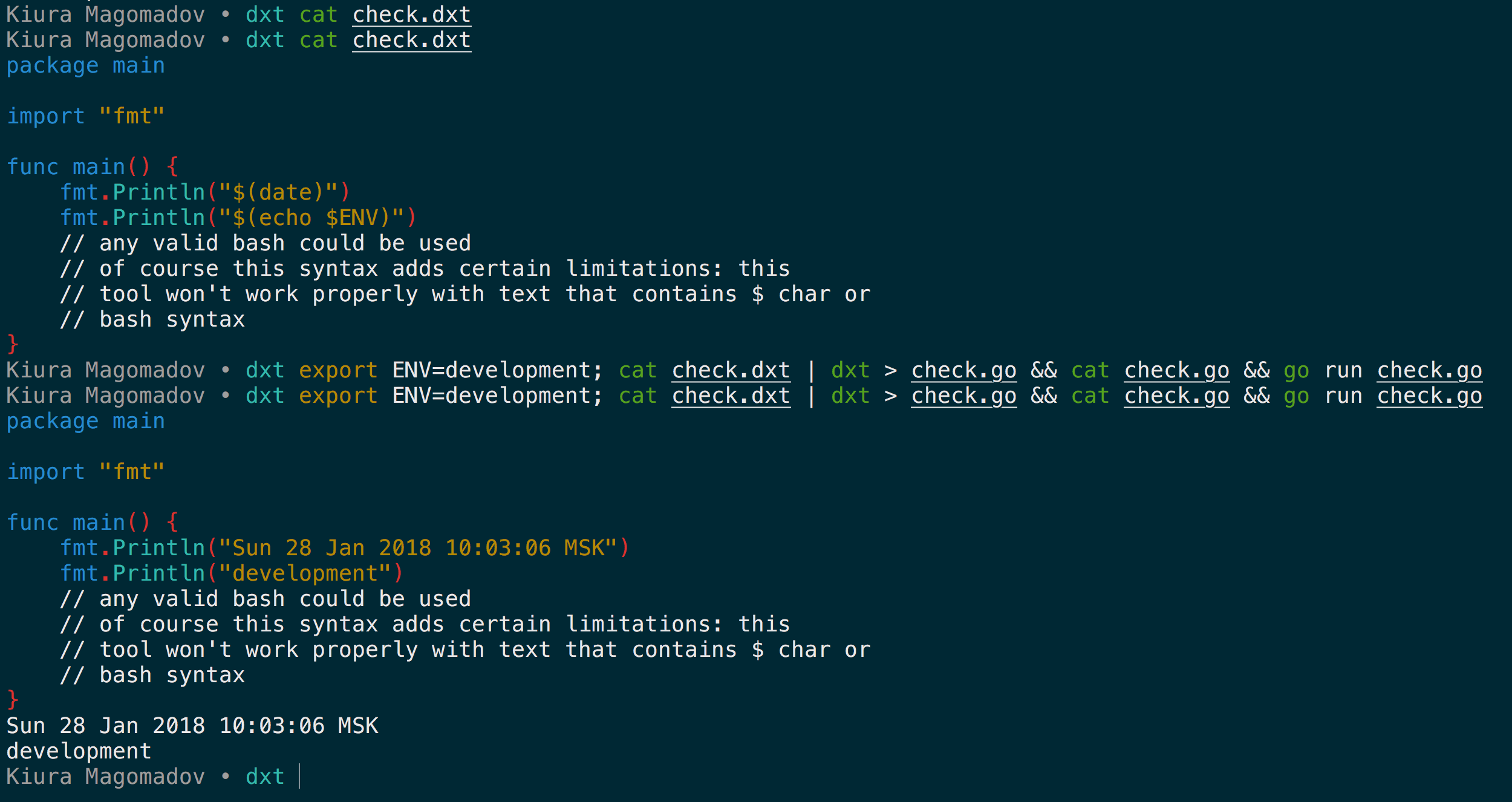Click the first closing red brace
Screen dimensions: 1512x802
tap(13, 344)
